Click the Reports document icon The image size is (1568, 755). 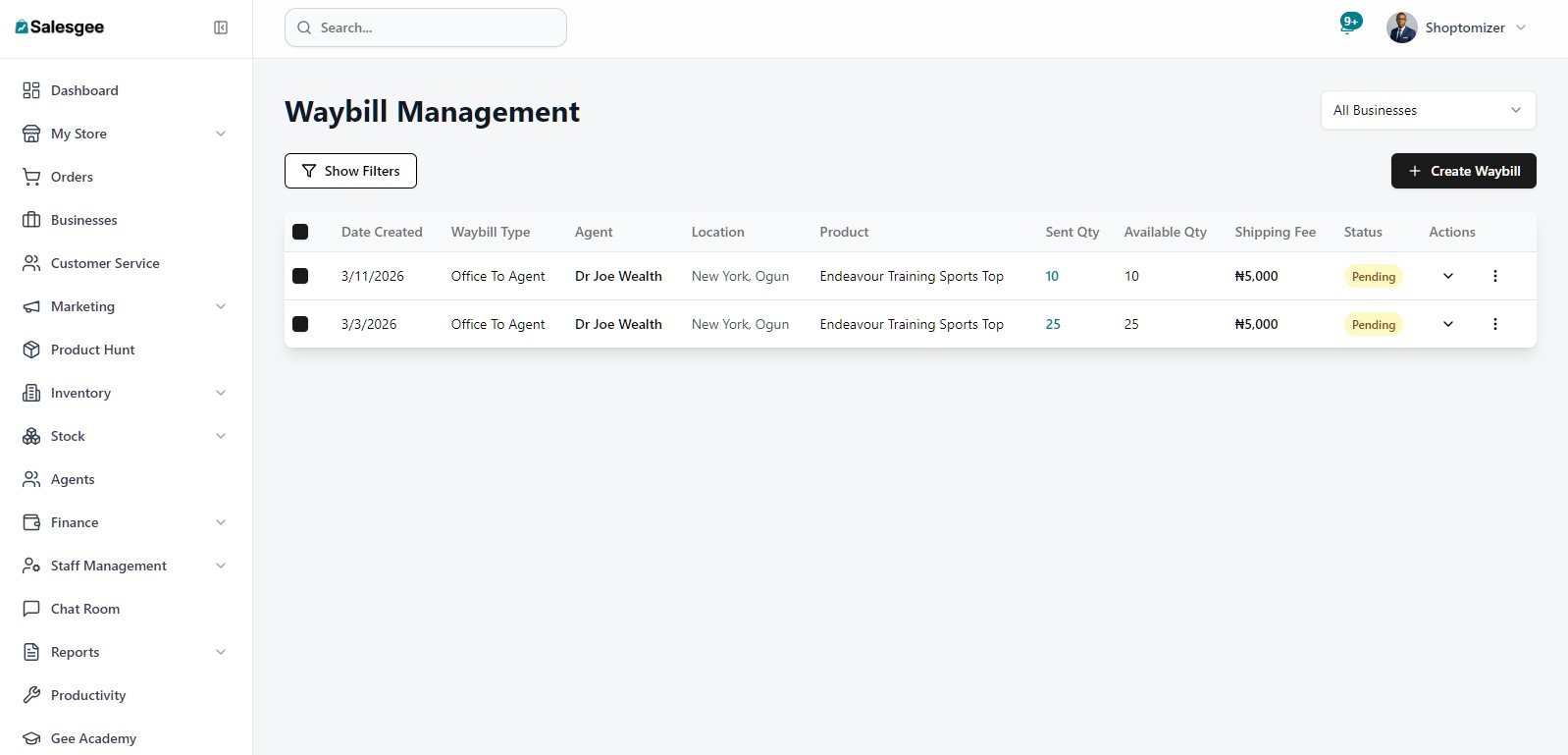[31, 652]
